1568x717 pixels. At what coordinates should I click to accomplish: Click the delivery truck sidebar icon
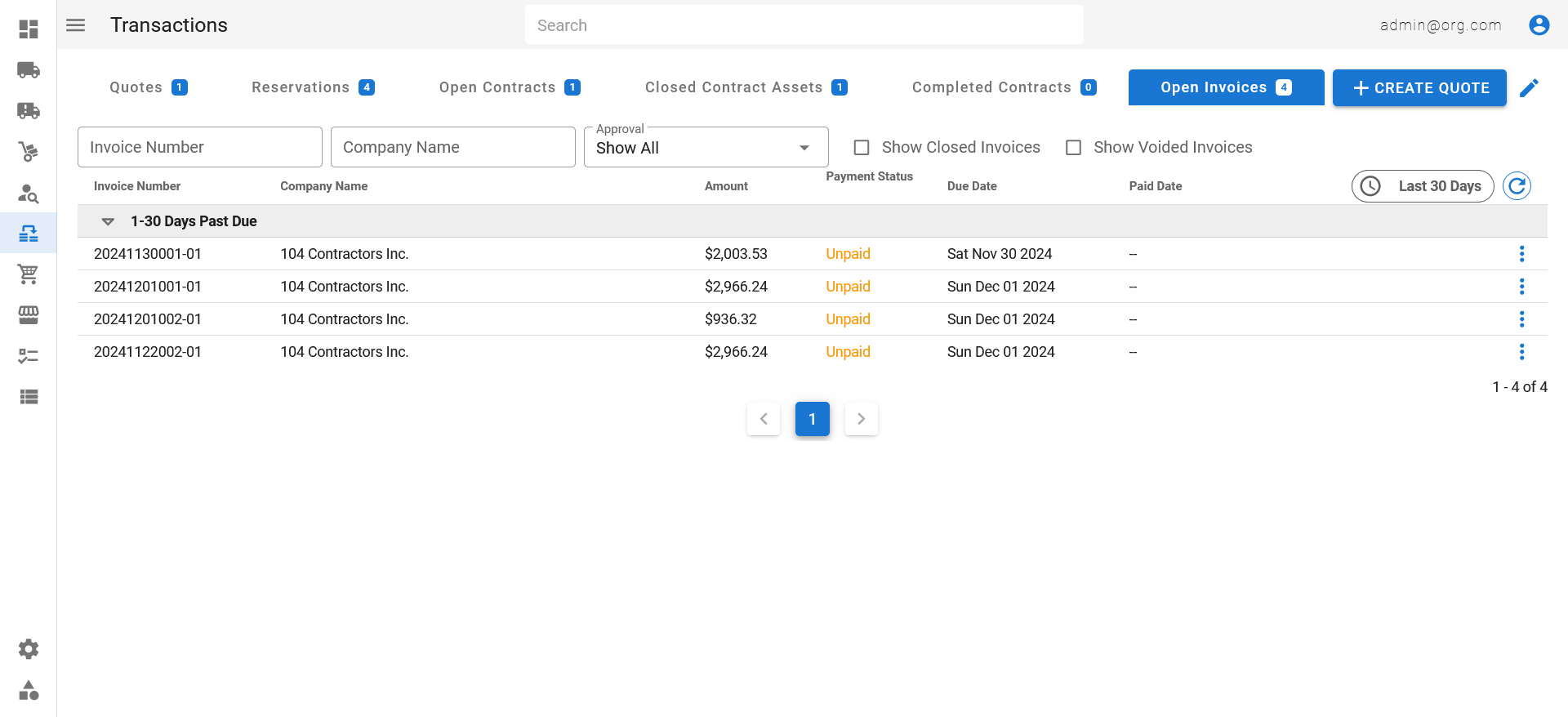(x=29, y=70)
